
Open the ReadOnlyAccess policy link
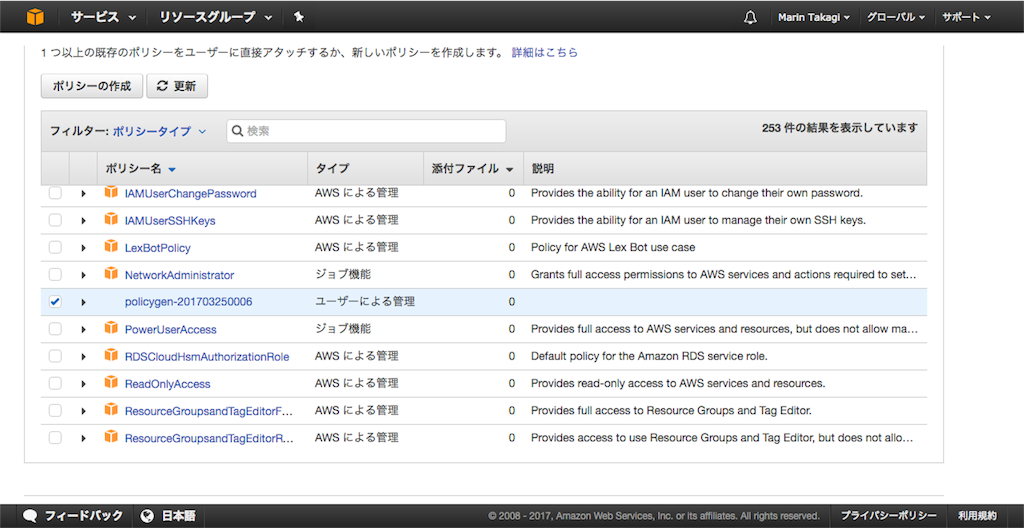point(168,384)
